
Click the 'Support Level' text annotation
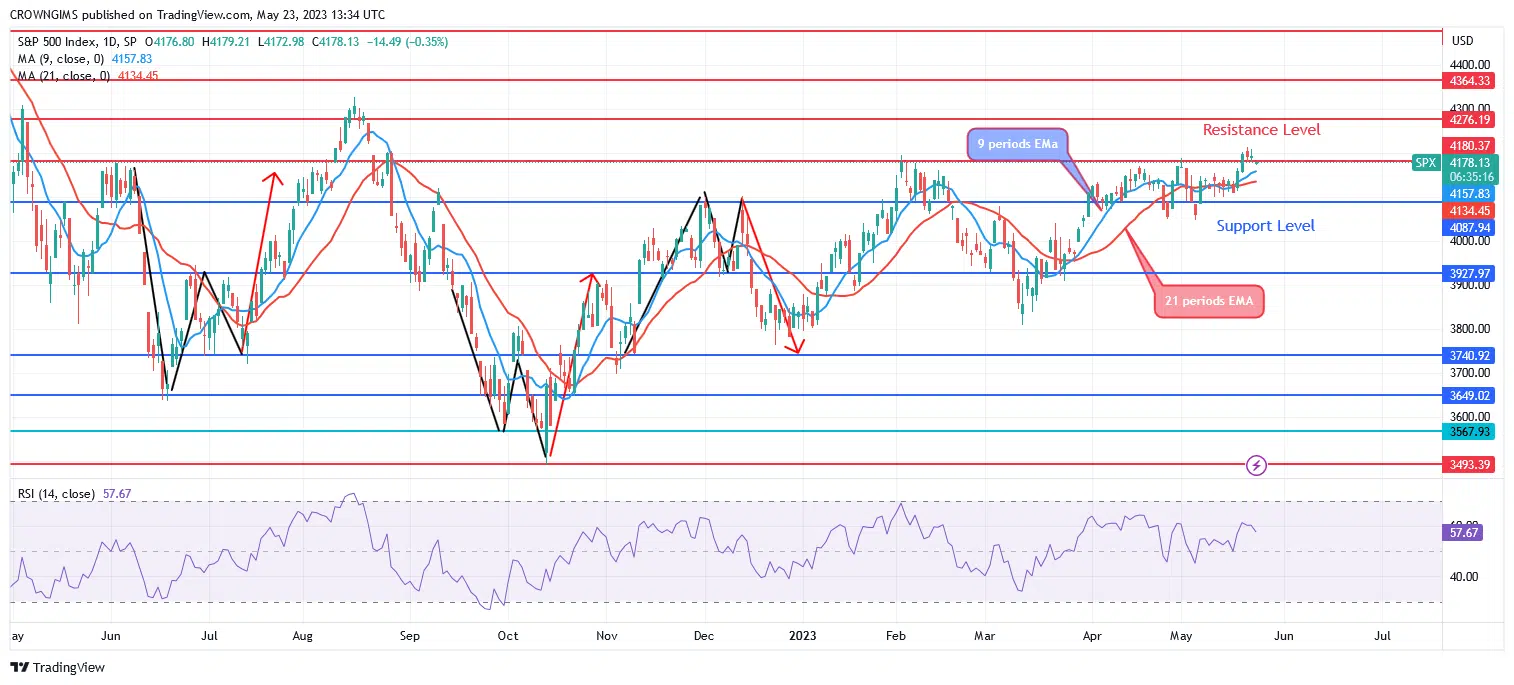[x=1265, y=226]
